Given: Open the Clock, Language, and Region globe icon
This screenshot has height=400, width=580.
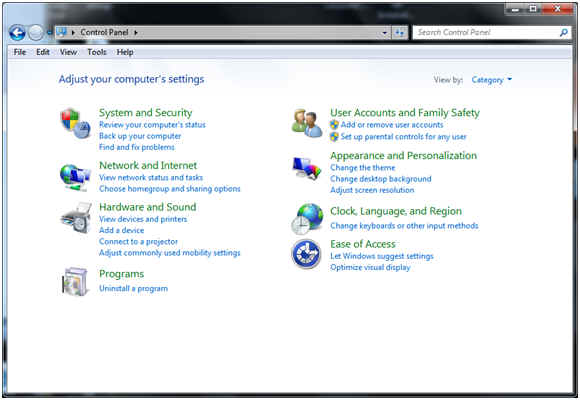Looking at the screenshot, I should click(307, 219).
